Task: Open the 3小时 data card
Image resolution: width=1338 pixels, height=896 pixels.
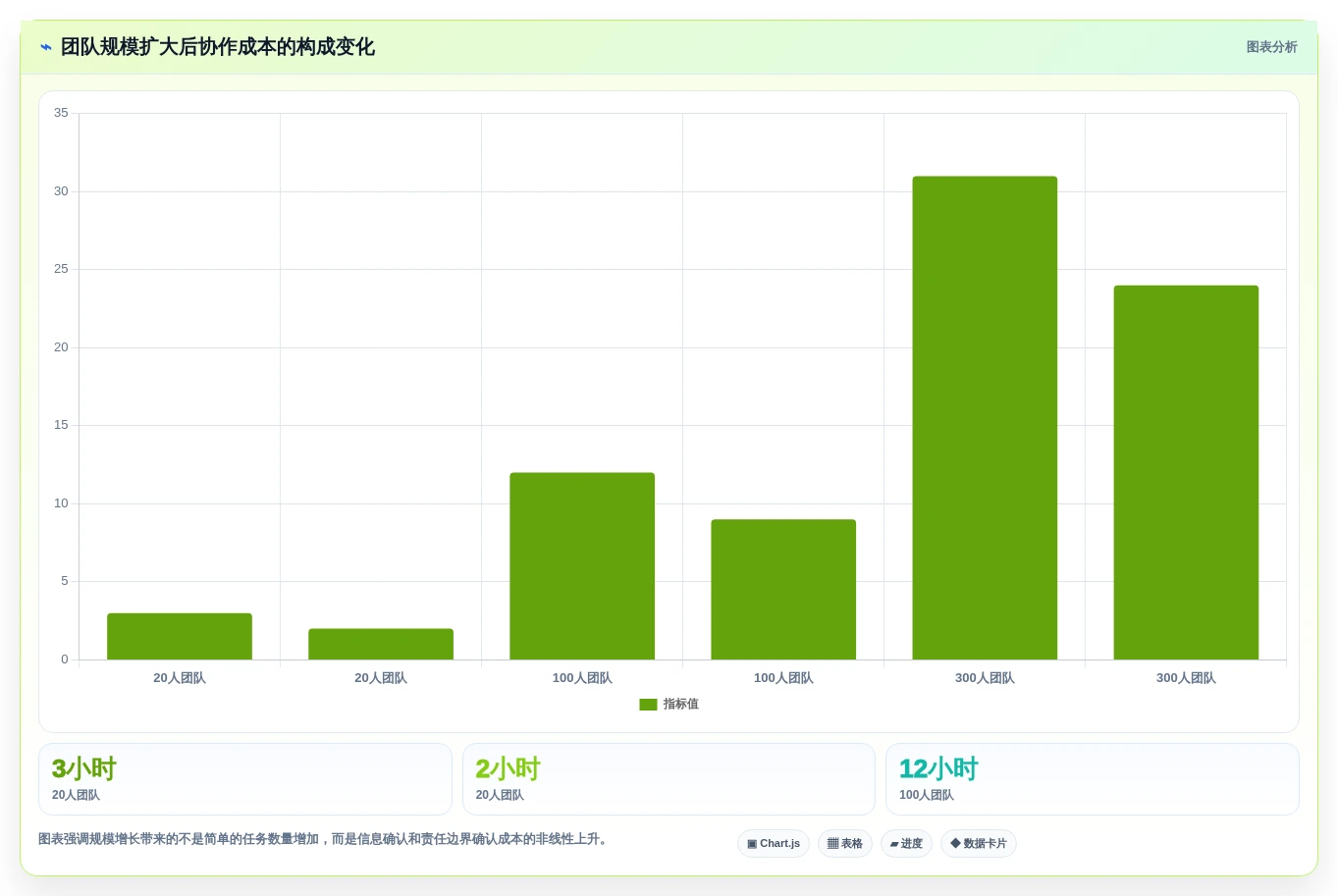Action: pos(245,779)
